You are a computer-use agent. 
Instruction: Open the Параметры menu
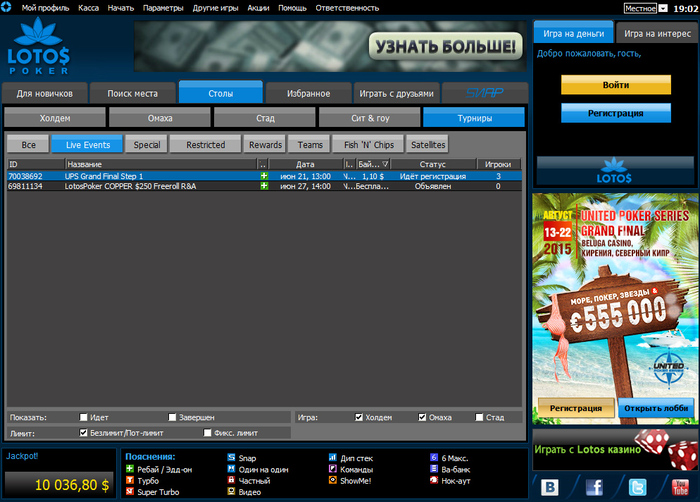click(163, 8)
